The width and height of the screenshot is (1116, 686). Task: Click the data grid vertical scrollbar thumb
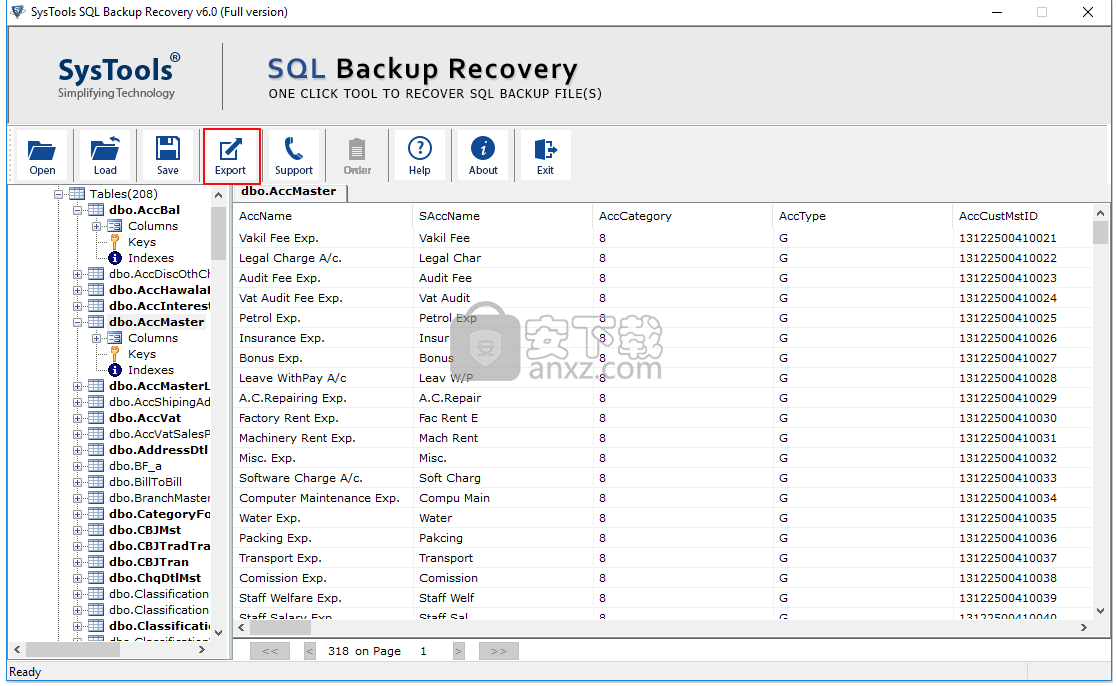(x=1100, y=233)
